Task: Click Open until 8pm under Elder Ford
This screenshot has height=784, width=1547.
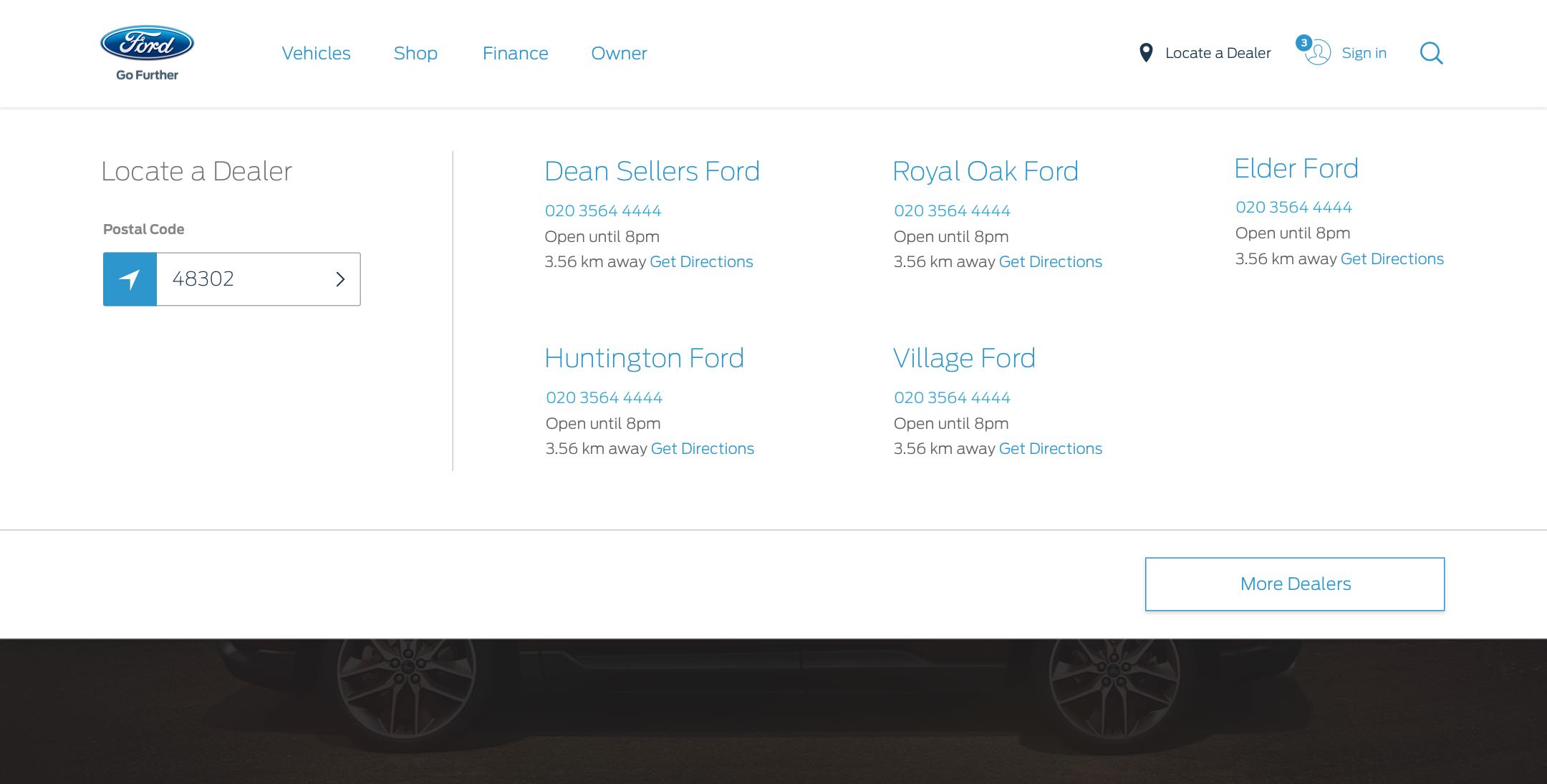Action: point(1293,233)
